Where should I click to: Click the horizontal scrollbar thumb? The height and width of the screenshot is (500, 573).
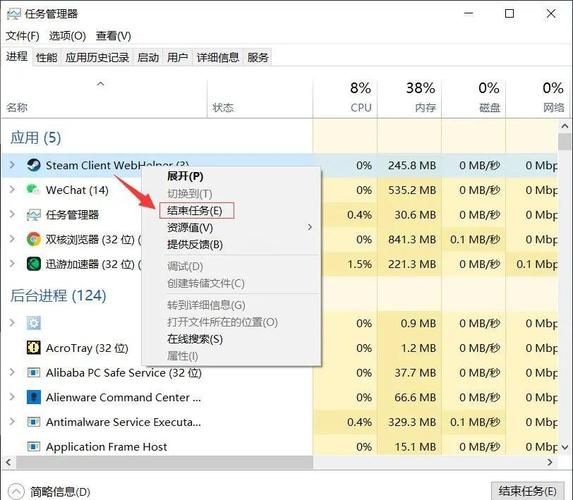[x=164, y=462]
